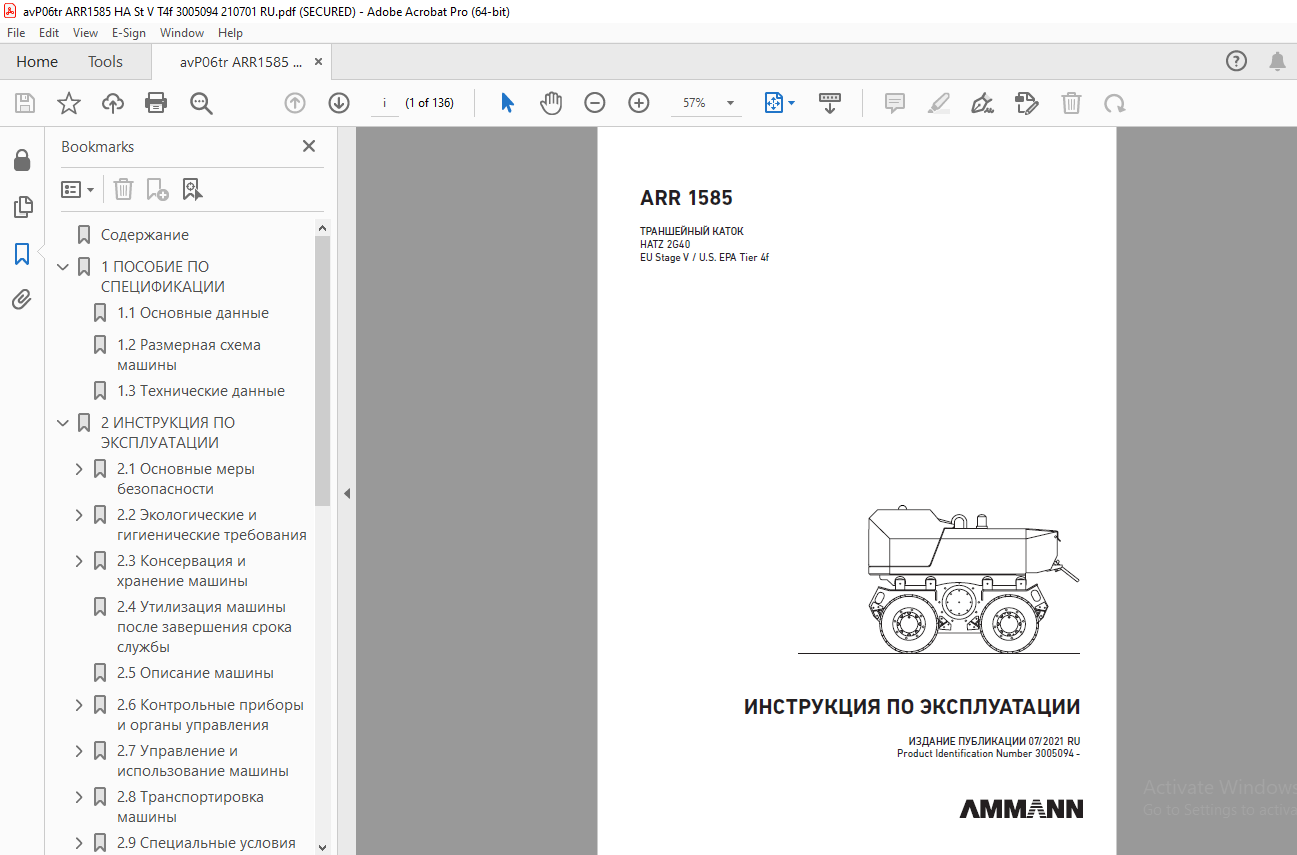Open the File menu
Viewport: 1297px width, 855px height.
16,32
